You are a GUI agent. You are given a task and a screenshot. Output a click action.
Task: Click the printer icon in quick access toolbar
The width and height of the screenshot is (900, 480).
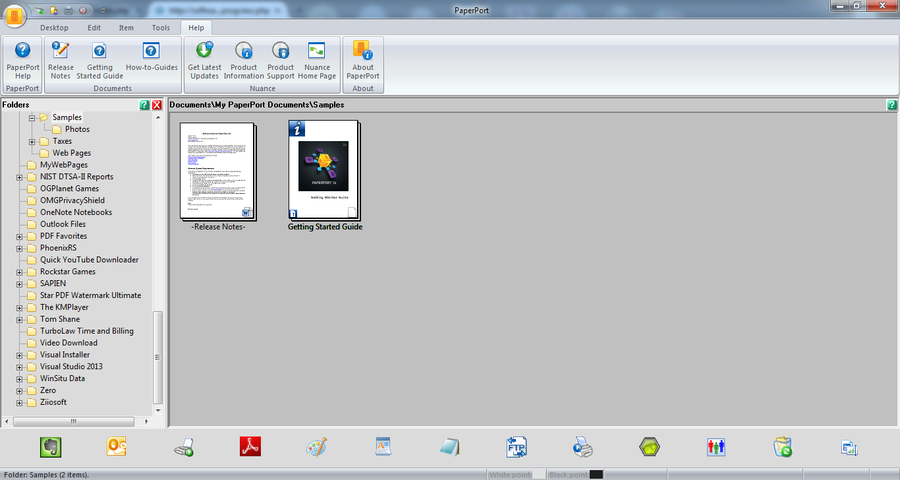(68, 10)
